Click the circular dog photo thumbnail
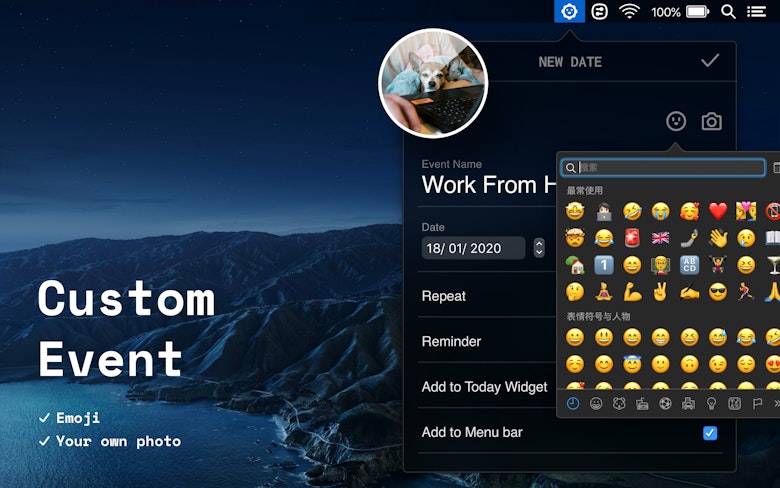Image resolution: width=780 pixels, height=488 pixels. 433,82
